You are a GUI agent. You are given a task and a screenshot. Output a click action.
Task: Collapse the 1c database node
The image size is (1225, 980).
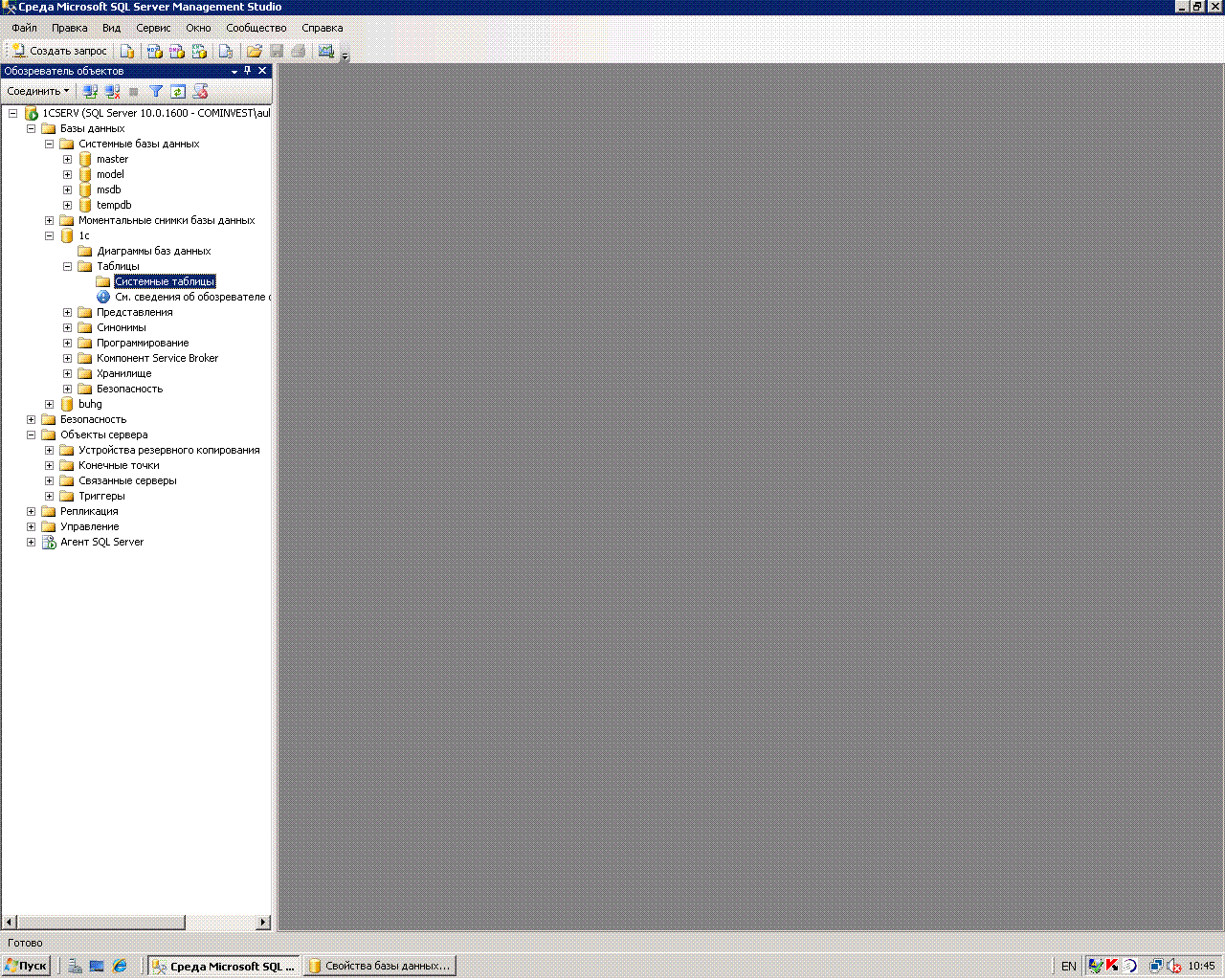49,235
